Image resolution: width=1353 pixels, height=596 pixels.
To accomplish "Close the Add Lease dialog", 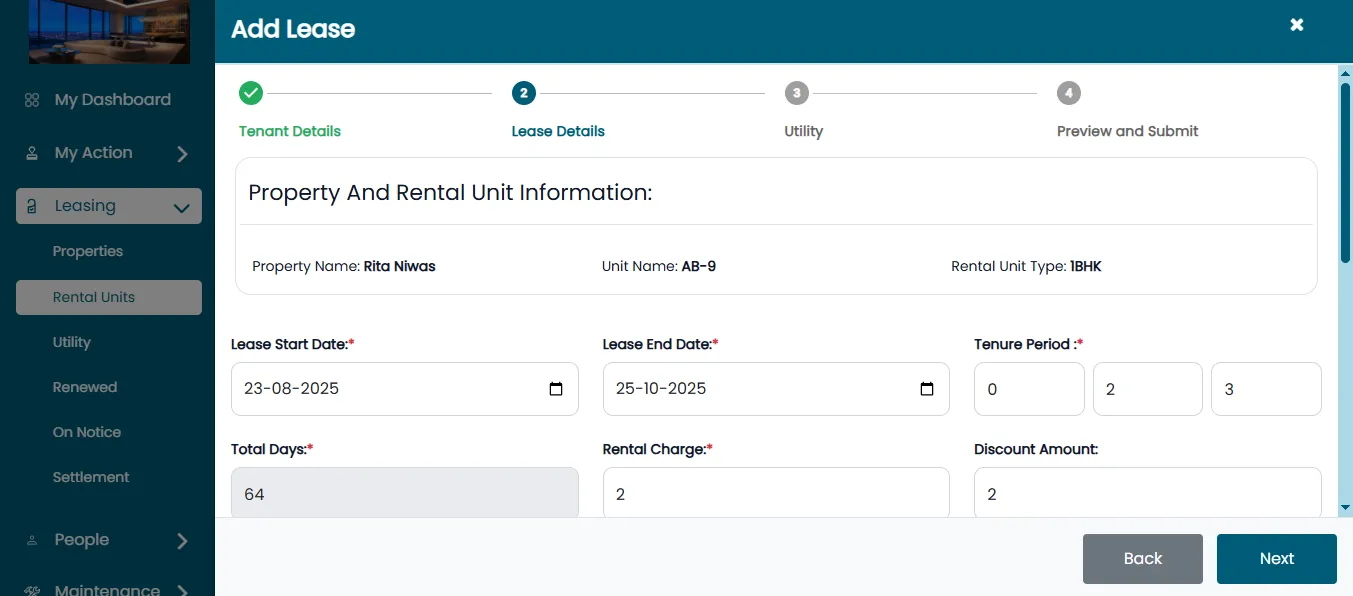I will coord(1297,25).
